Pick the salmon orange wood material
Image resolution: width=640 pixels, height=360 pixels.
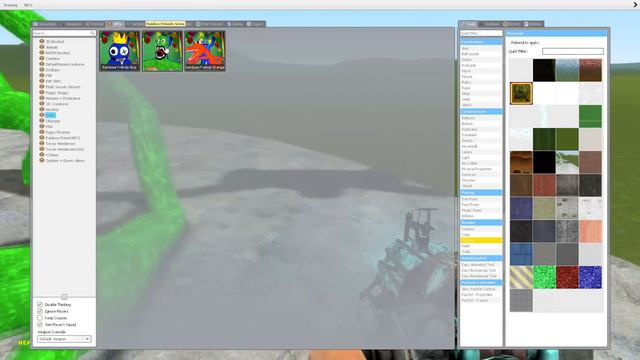pos(590,231)
